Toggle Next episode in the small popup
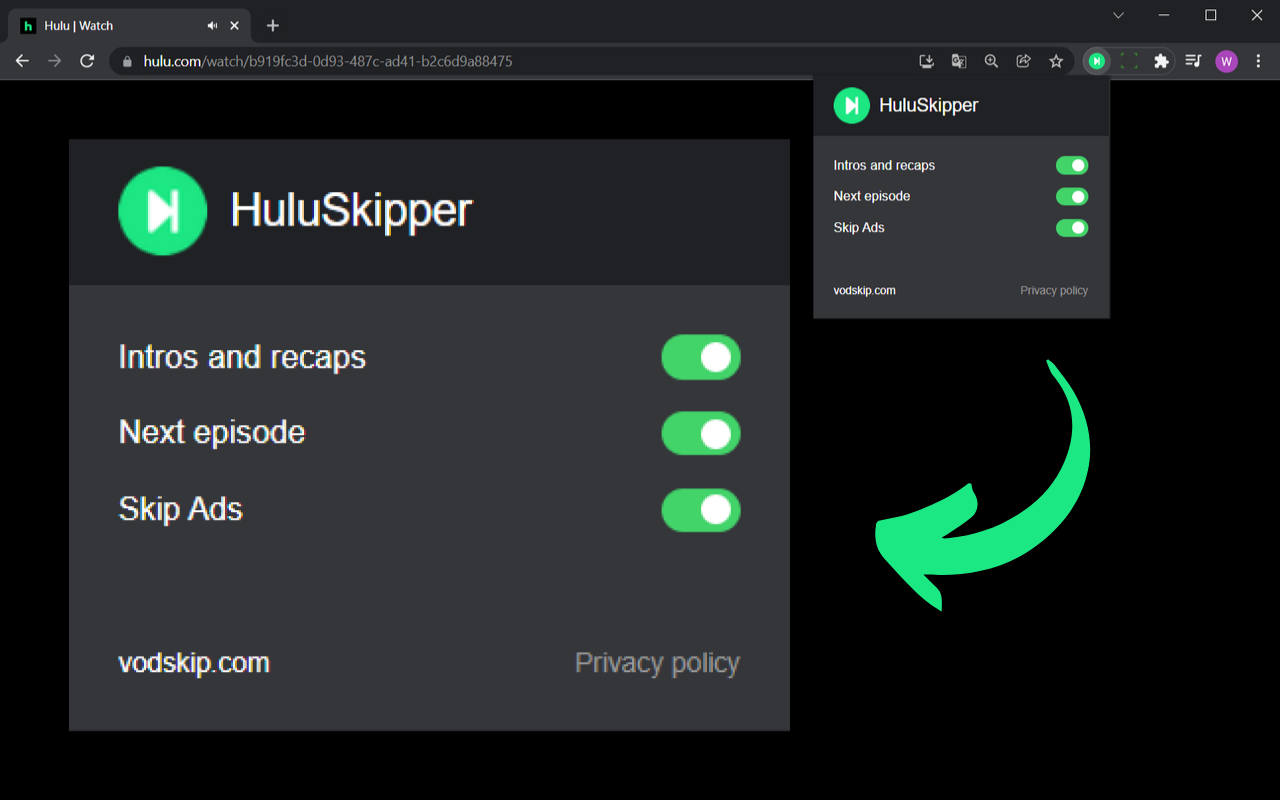The width and height of the screenshot is (1280, 800). 1072,196
